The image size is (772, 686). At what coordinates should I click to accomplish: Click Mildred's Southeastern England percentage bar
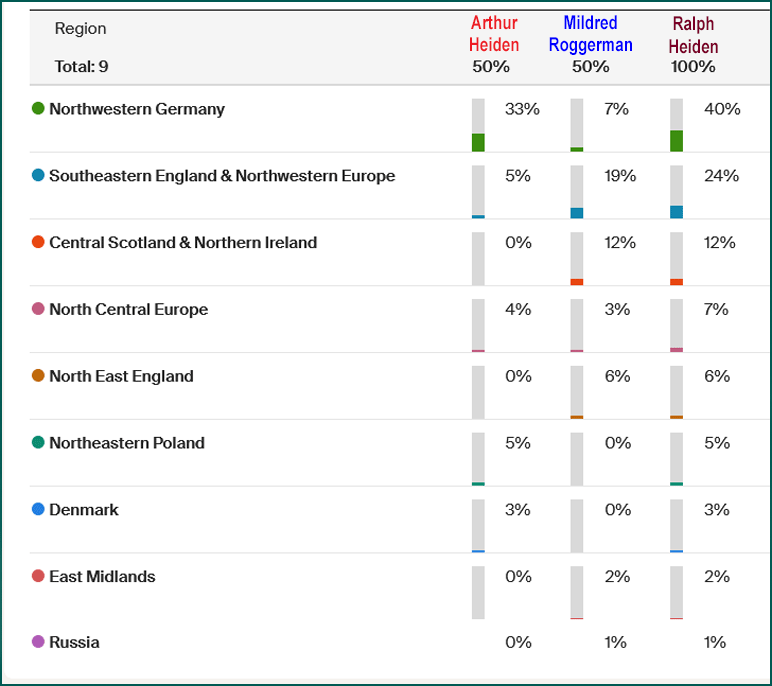[577, 192]
